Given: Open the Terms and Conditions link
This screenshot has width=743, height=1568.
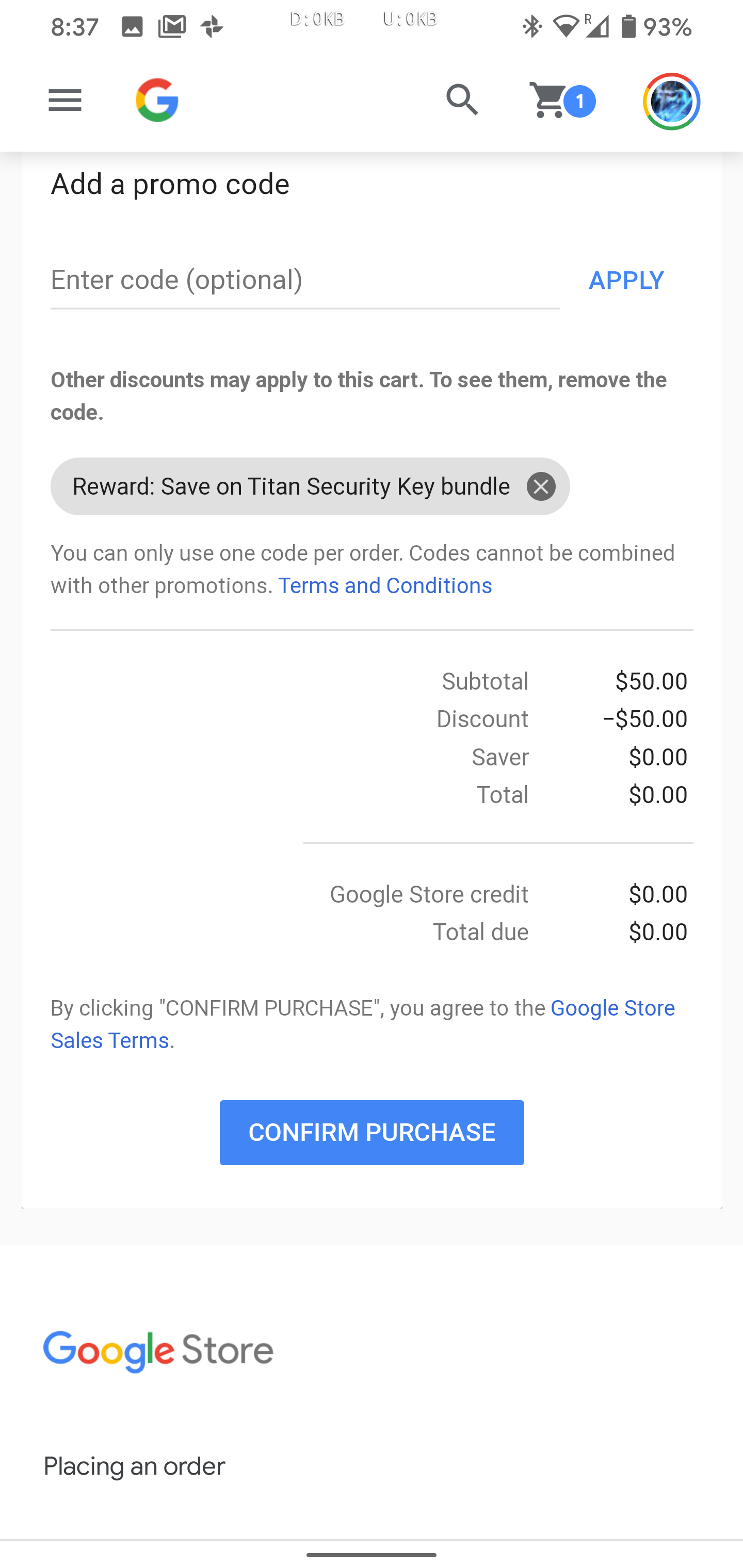Looking at the screenshot, I should click(385, 585).
